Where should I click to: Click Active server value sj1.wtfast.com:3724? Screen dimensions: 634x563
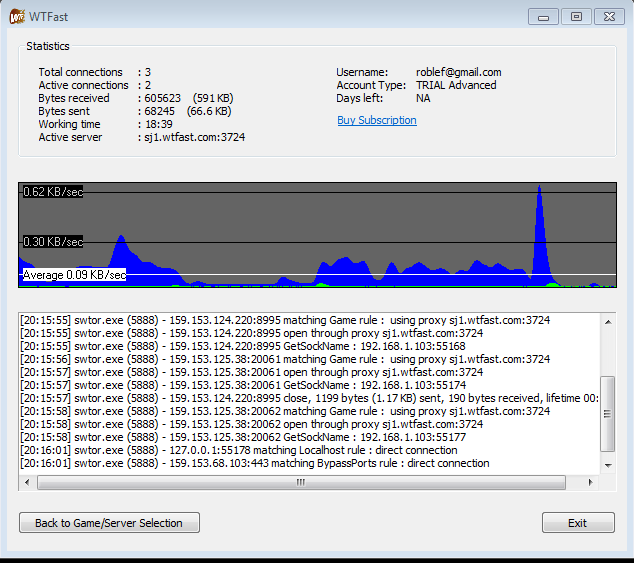pyautogui.click(x=194, y=137)
